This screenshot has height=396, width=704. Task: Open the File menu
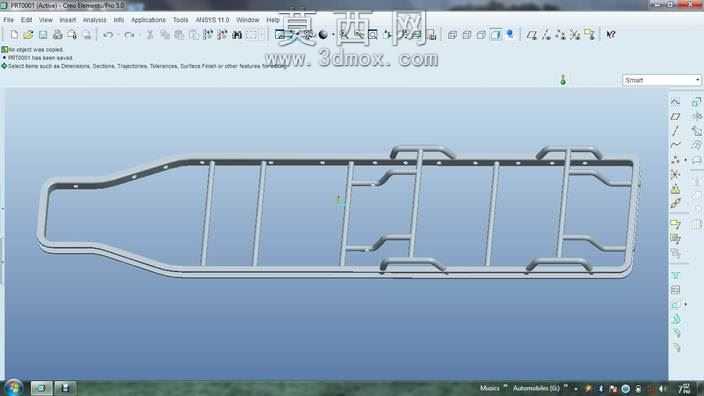[8, 20]
